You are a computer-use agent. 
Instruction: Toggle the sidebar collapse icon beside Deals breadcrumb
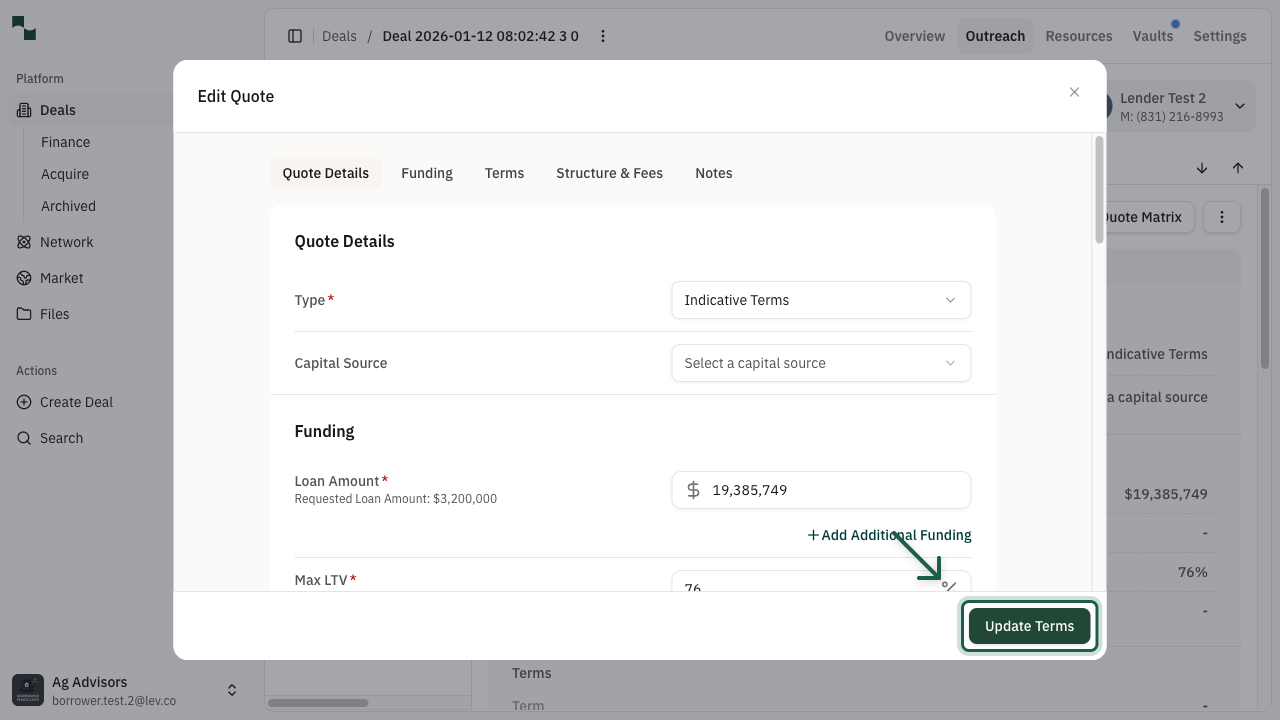tap(295, 35)
